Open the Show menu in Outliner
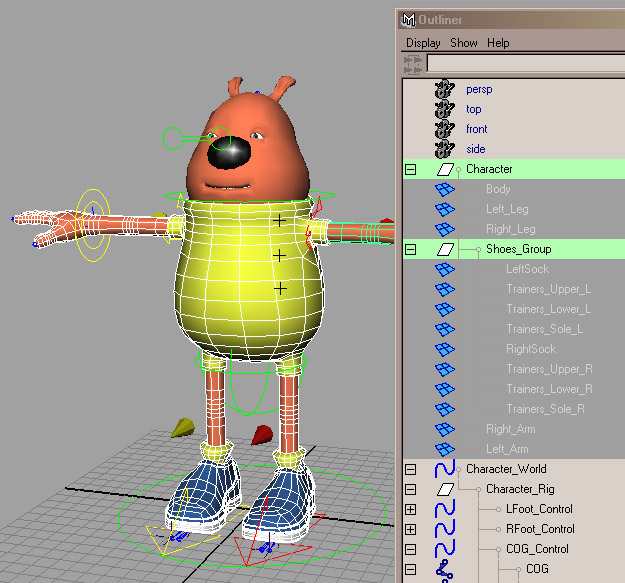Viewport: 625px width, 583px height. (463, 43)
